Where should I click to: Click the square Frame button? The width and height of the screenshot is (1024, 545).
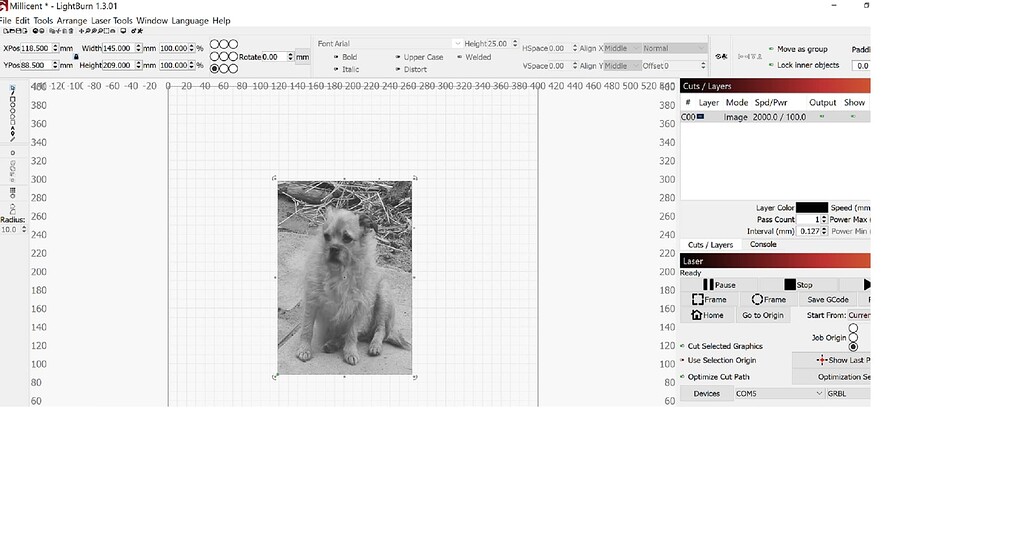click(709, 300)
